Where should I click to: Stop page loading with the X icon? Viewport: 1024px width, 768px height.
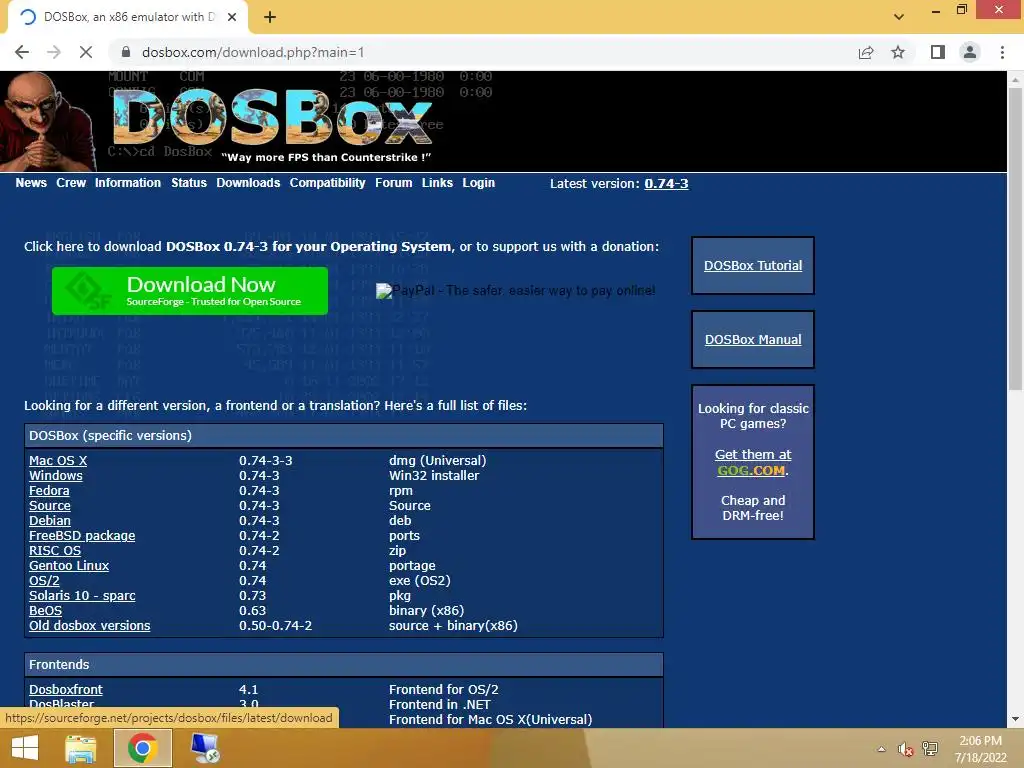(x=86, y=52)
